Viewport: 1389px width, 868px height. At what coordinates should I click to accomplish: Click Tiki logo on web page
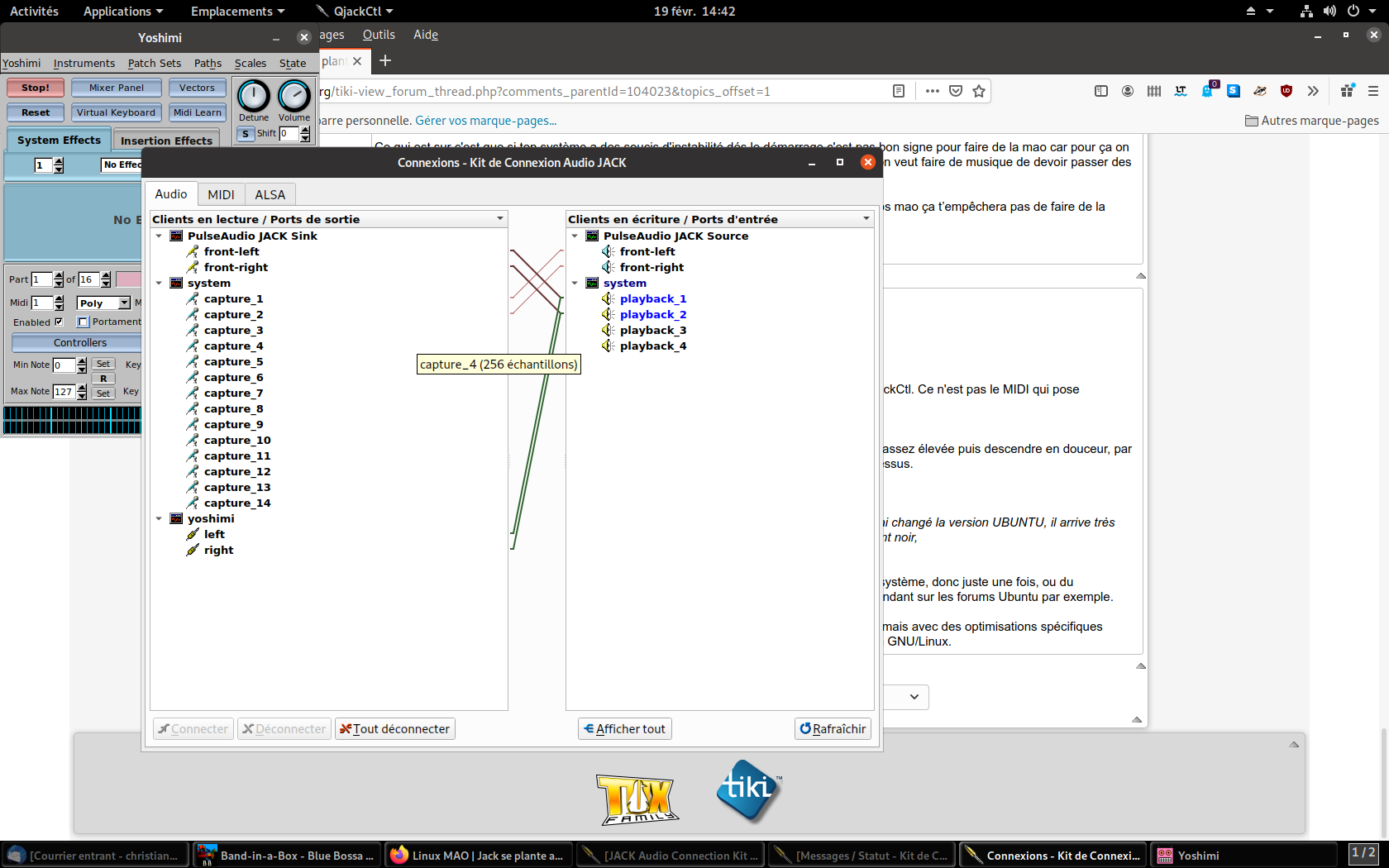pos(749,791)
